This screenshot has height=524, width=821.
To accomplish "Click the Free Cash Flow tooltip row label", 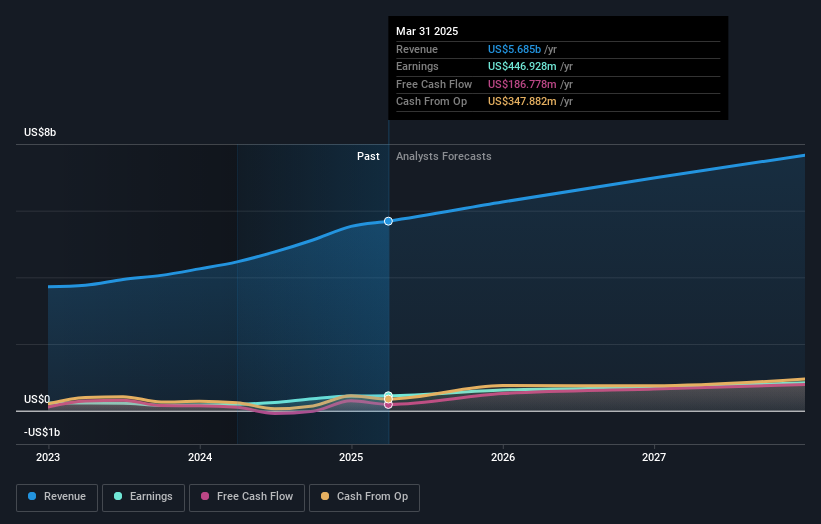I will 434,84.
